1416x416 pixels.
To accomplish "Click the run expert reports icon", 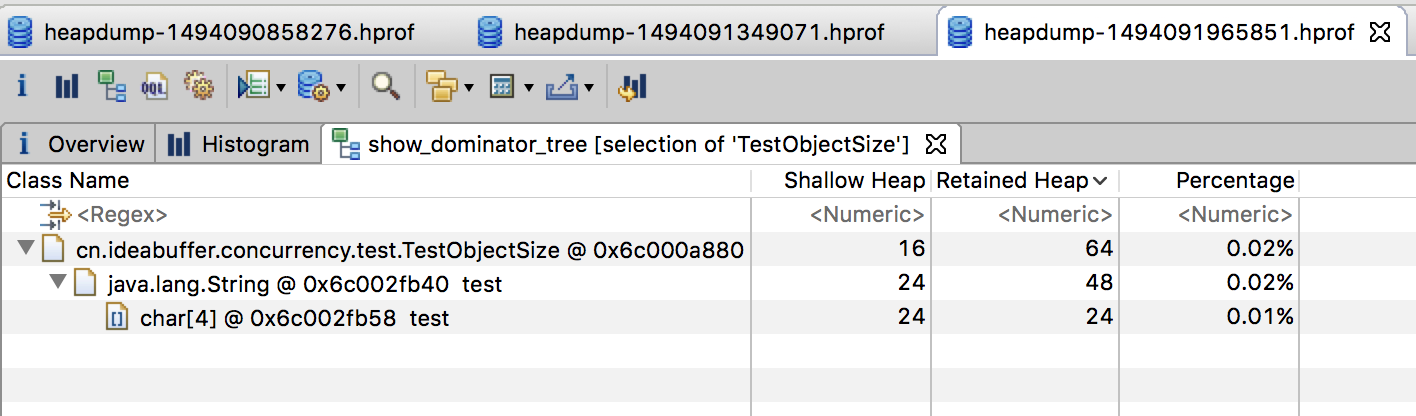I will pos(316,87).
